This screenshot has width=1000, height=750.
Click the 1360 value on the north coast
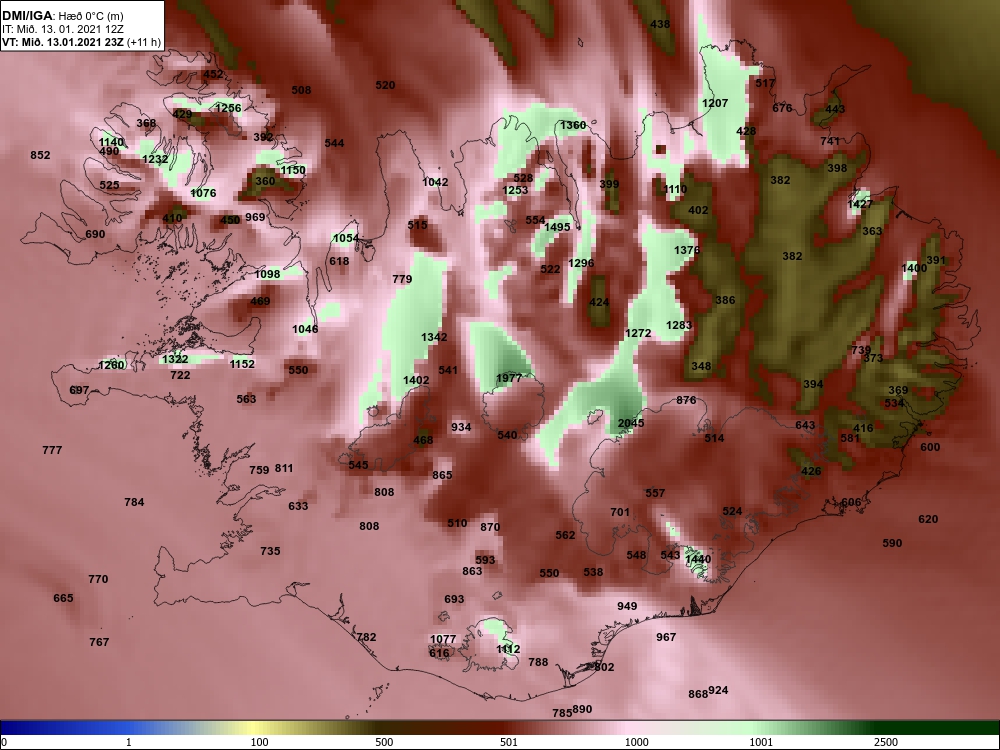point(573,125)
